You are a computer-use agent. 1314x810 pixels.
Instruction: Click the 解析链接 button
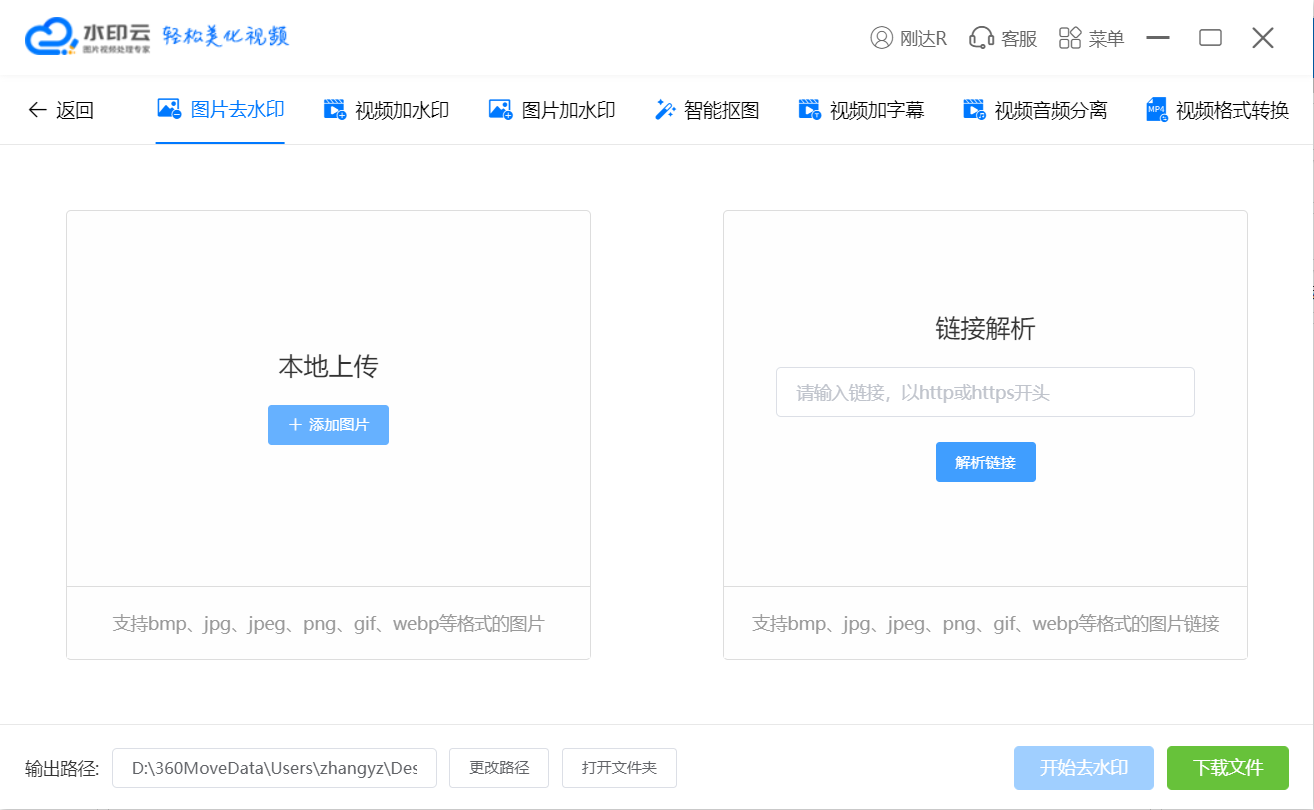985,462
